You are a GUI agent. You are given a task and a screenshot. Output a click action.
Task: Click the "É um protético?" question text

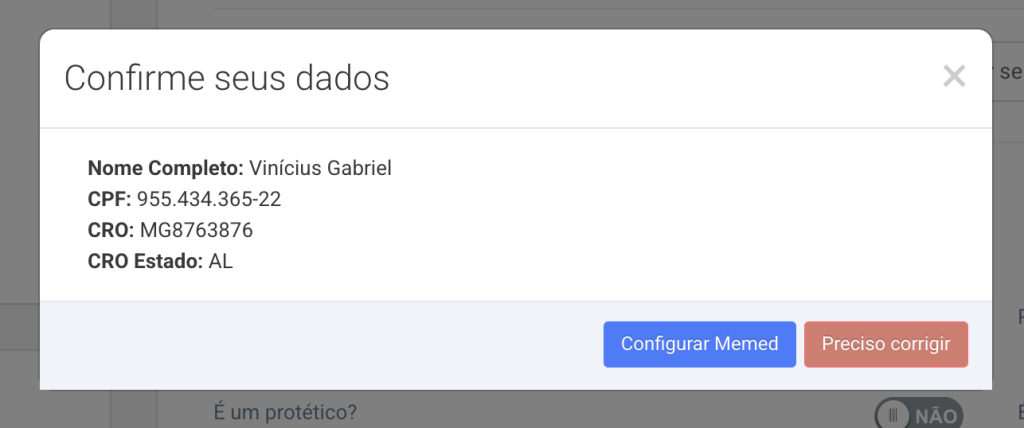pos(286,412)
